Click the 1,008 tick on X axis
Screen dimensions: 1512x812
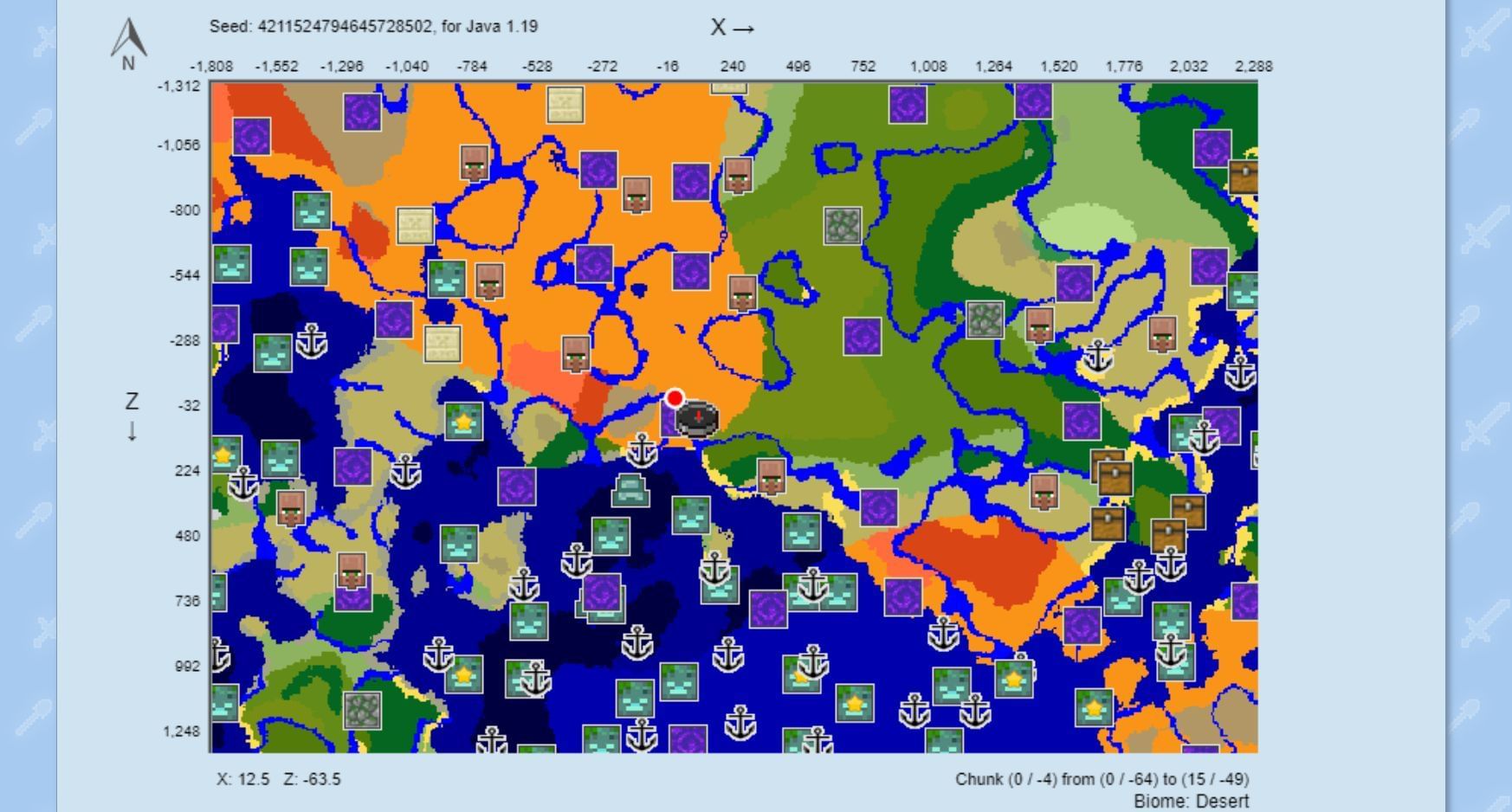coord(927,67)
